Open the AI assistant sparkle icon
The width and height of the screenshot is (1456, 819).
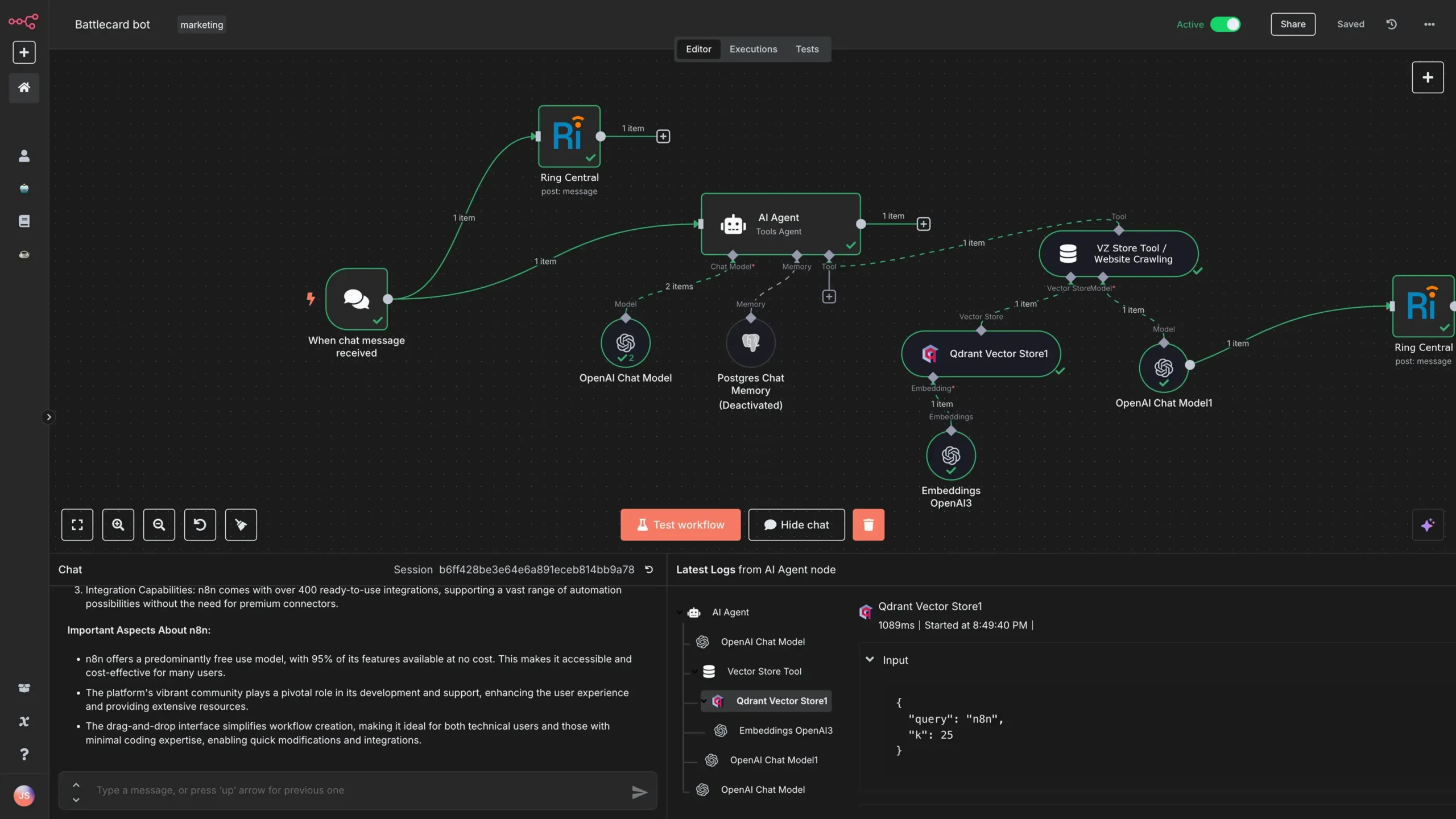[1427, 524]
